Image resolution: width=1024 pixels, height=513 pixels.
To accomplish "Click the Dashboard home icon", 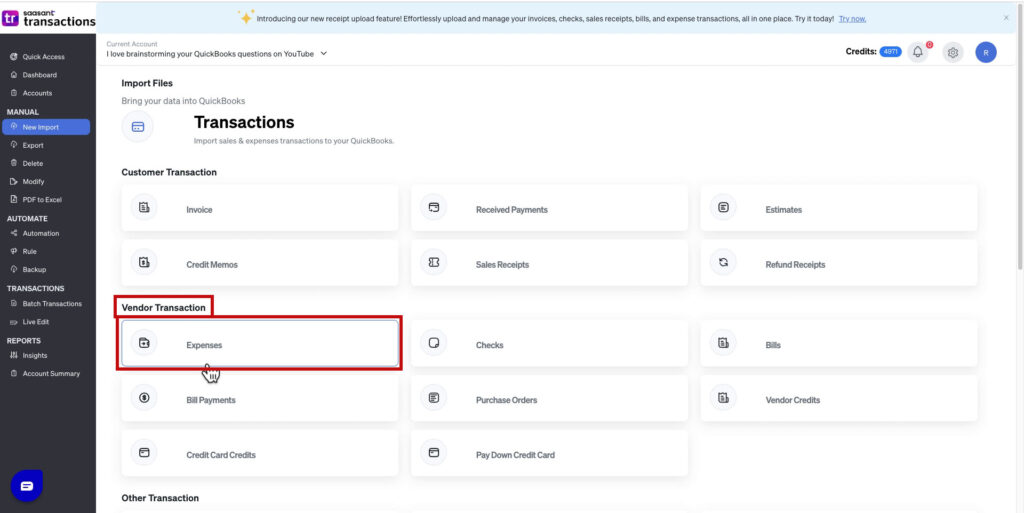I will tap(14, 75).
